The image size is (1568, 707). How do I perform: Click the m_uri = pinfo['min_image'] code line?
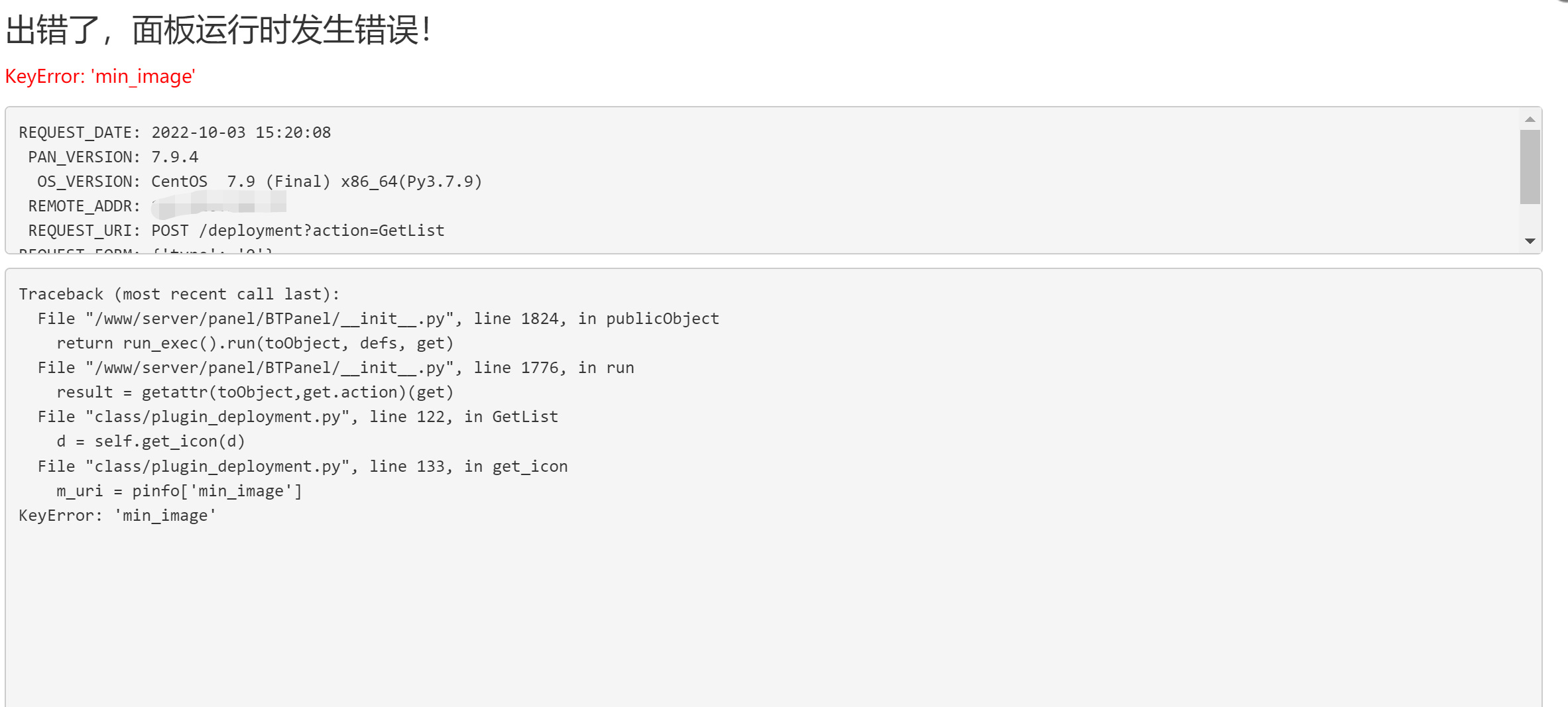click(x=179, y=491)
